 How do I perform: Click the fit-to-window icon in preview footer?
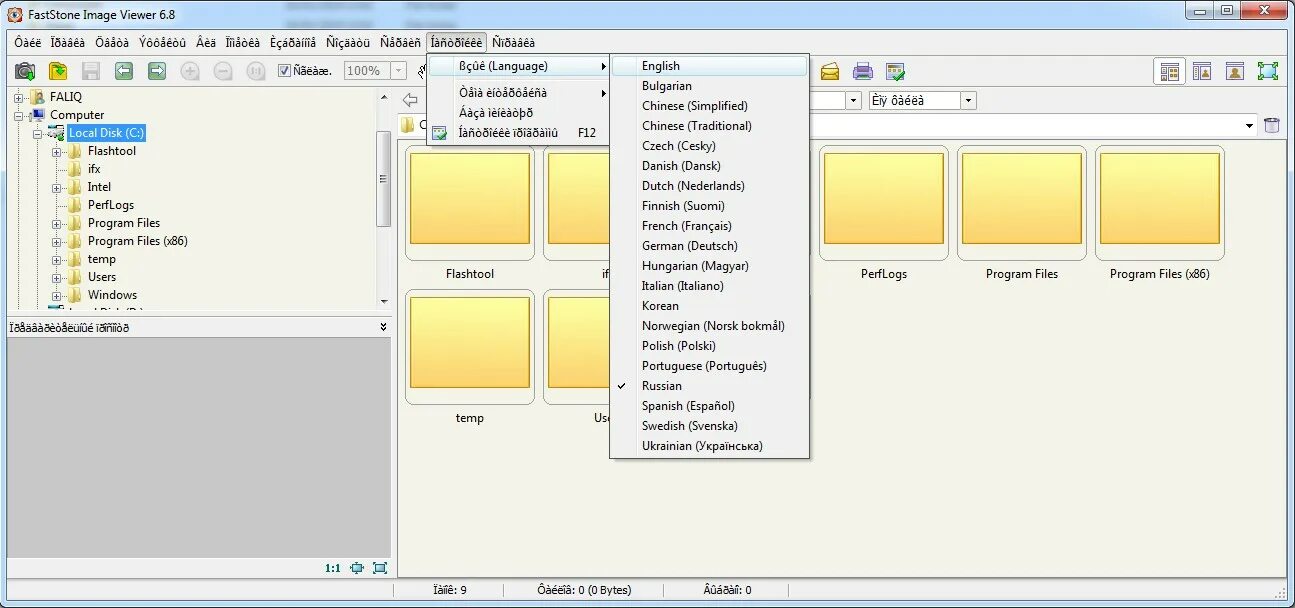357,568
